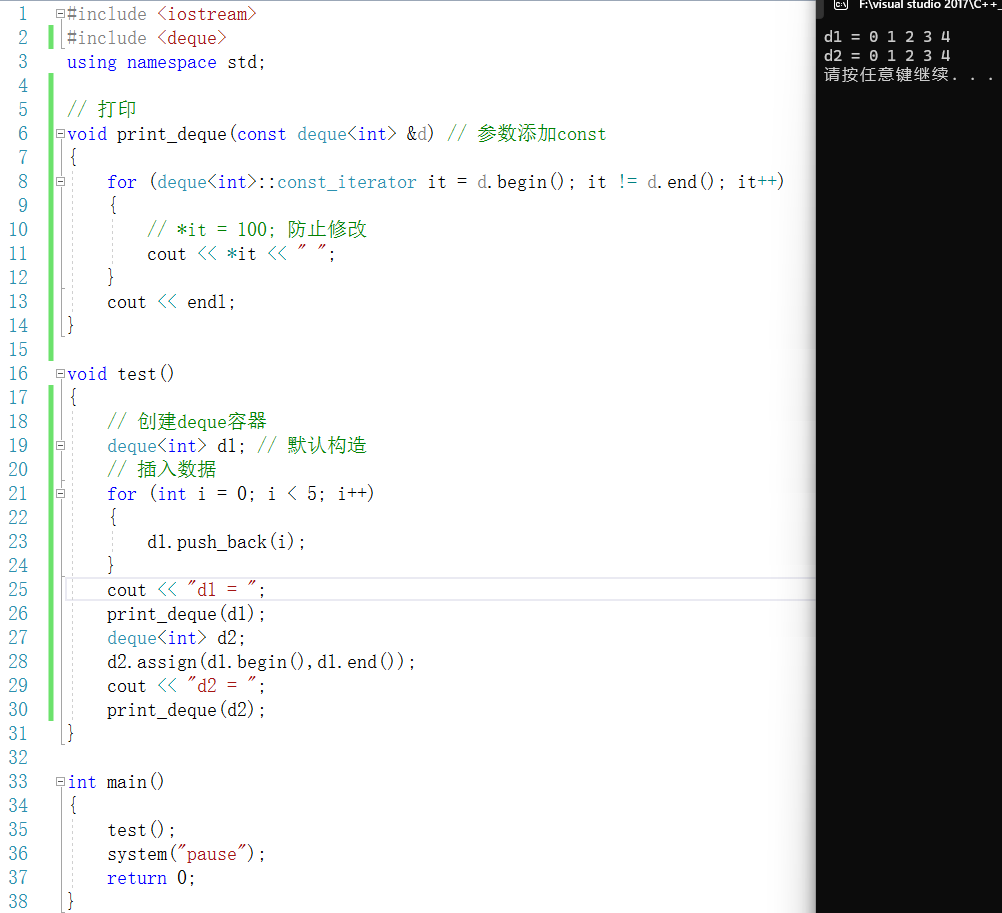
Task: Click 'cout << *it << " ";' on line 11
Action: (241, 254)
